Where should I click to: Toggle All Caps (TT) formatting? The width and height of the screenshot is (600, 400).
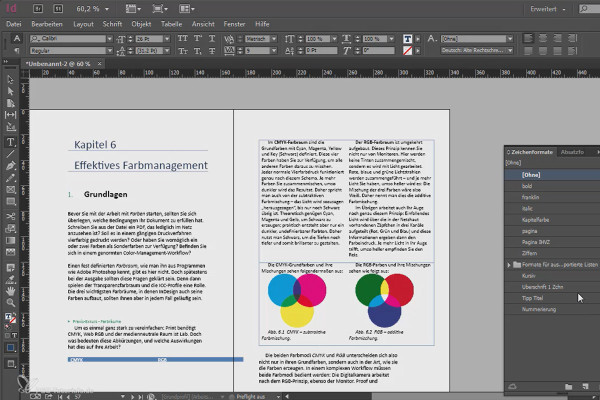pyautogui.click(x=183, y=39)
